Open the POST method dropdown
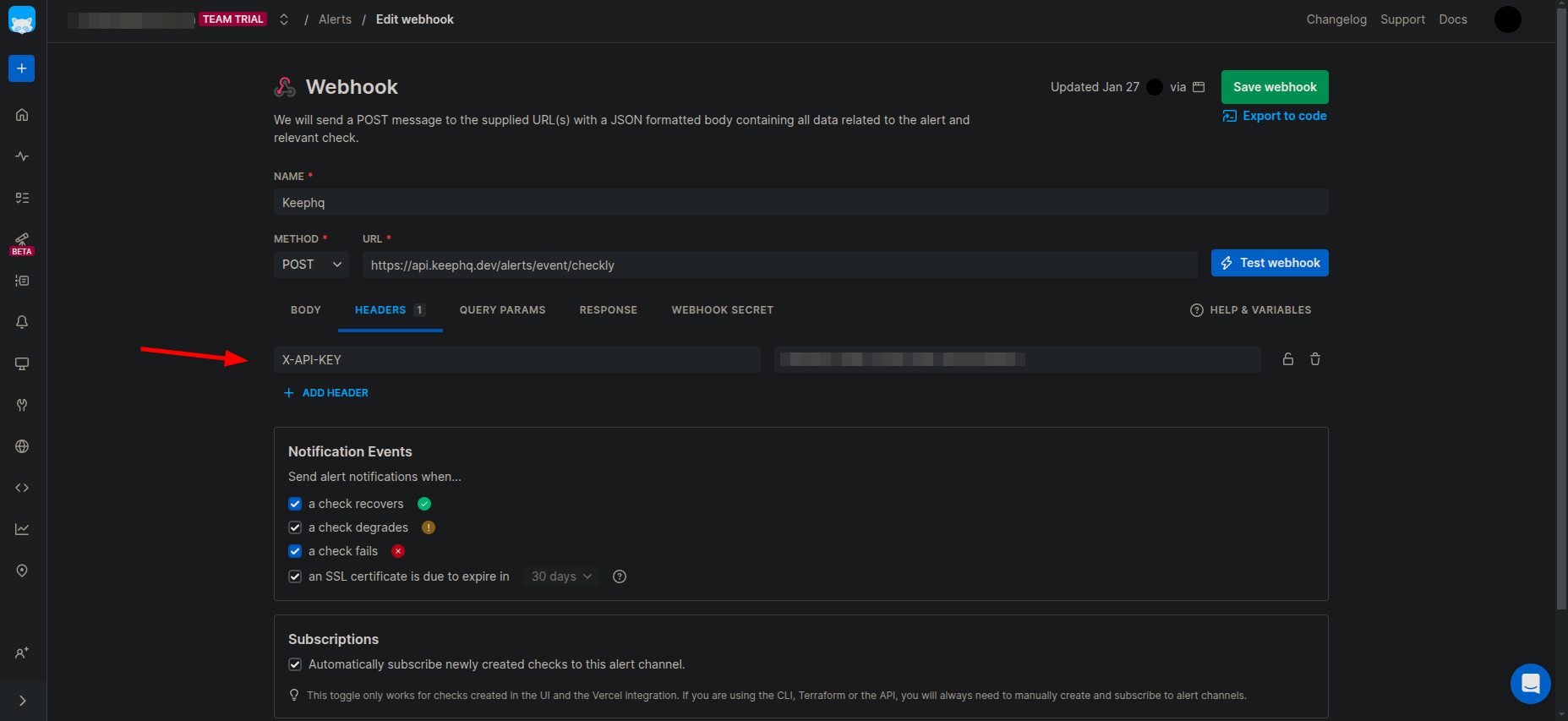 coord(311,265)
